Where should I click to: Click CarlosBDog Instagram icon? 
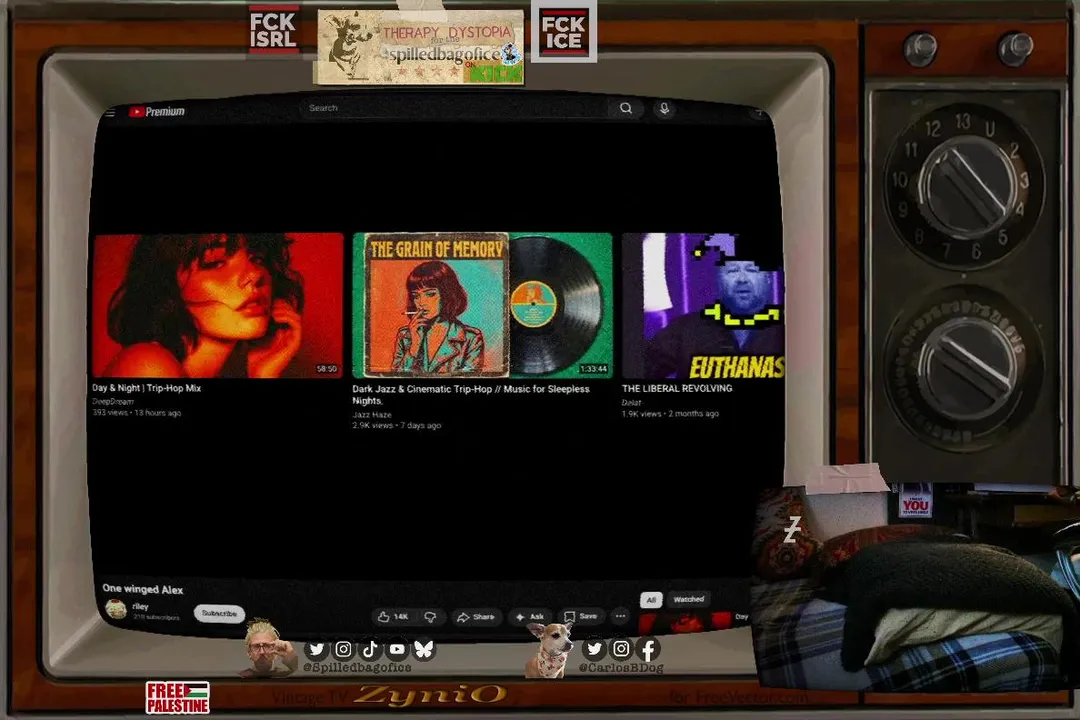click(621, 648)
